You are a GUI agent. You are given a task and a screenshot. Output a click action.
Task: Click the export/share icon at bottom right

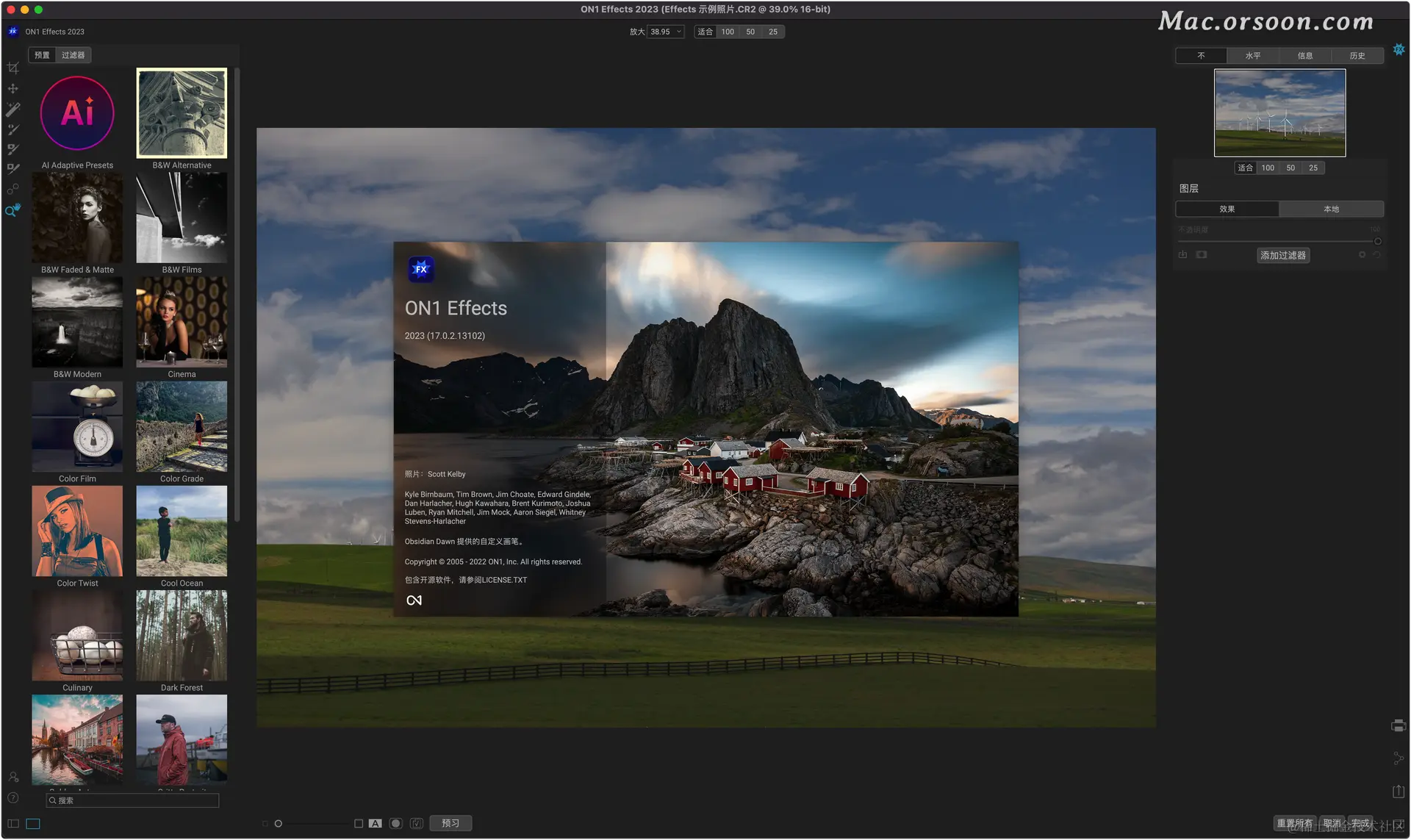point(1398,791)
